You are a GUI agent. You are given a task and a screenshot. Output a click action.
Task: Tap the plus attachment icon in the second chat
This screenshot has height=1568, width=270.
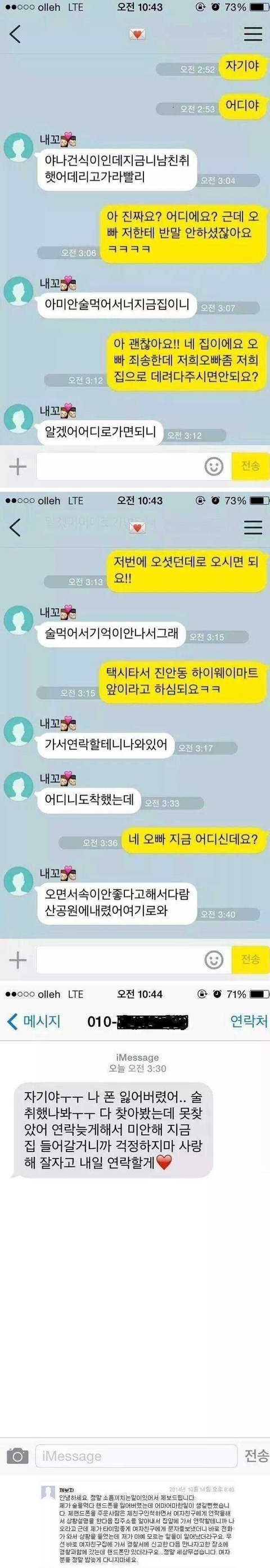click(x=18, y=960)
